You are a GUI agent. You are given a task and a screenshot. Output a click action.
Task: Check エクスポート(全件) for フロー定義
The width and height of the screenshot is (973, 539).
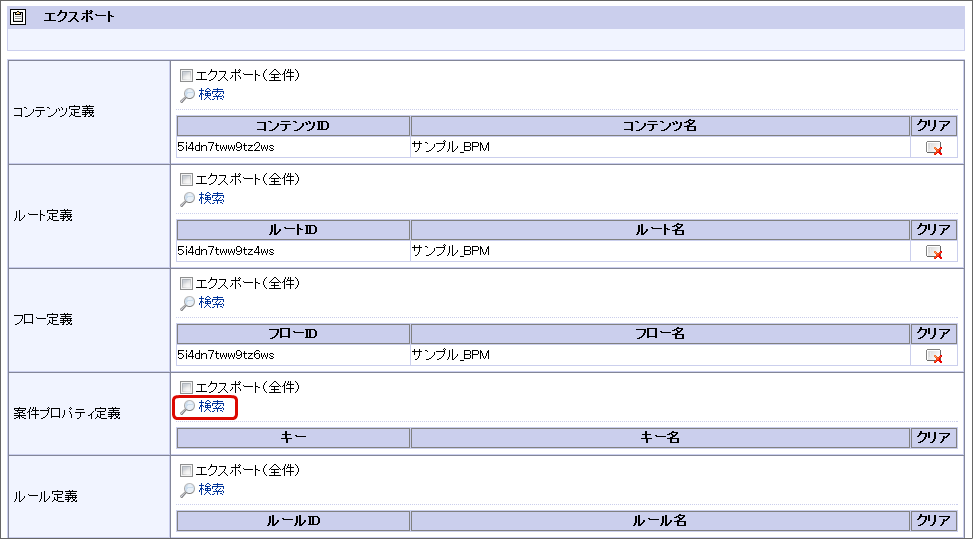tap(186, 283)
